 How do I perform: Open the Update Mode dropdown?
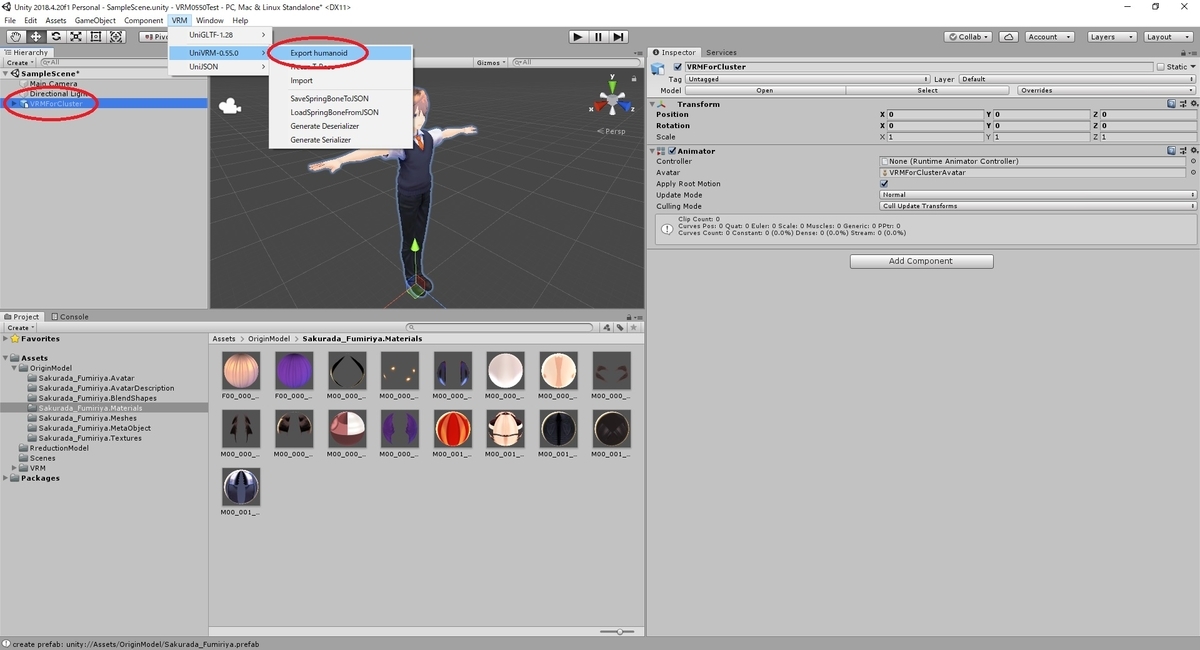1038,195
